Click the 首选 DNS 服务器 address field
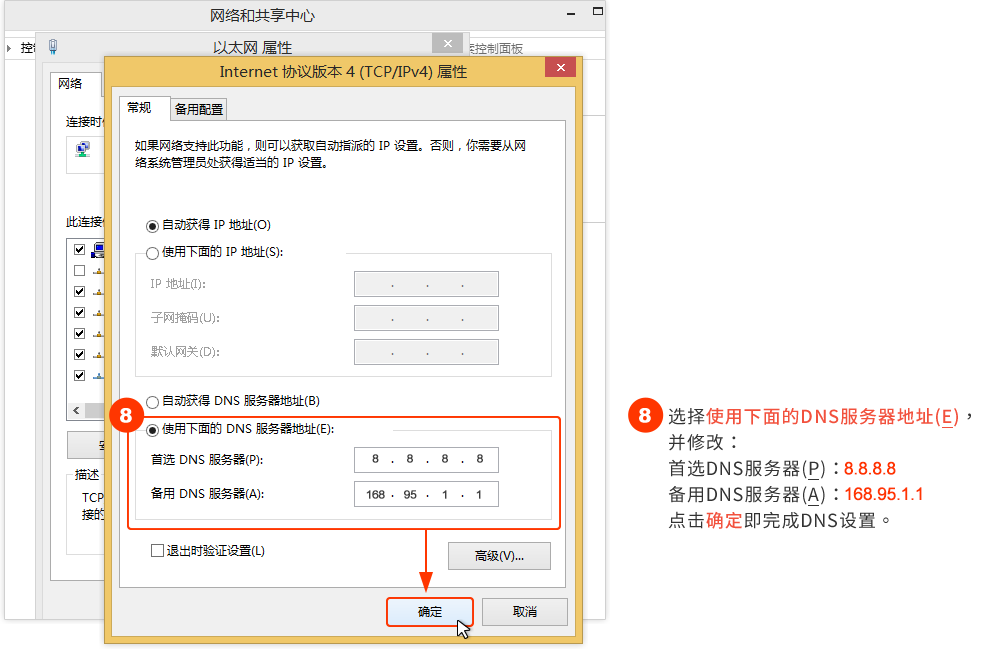The height and width of the screenshot is (649, 984). click(426, 460)
